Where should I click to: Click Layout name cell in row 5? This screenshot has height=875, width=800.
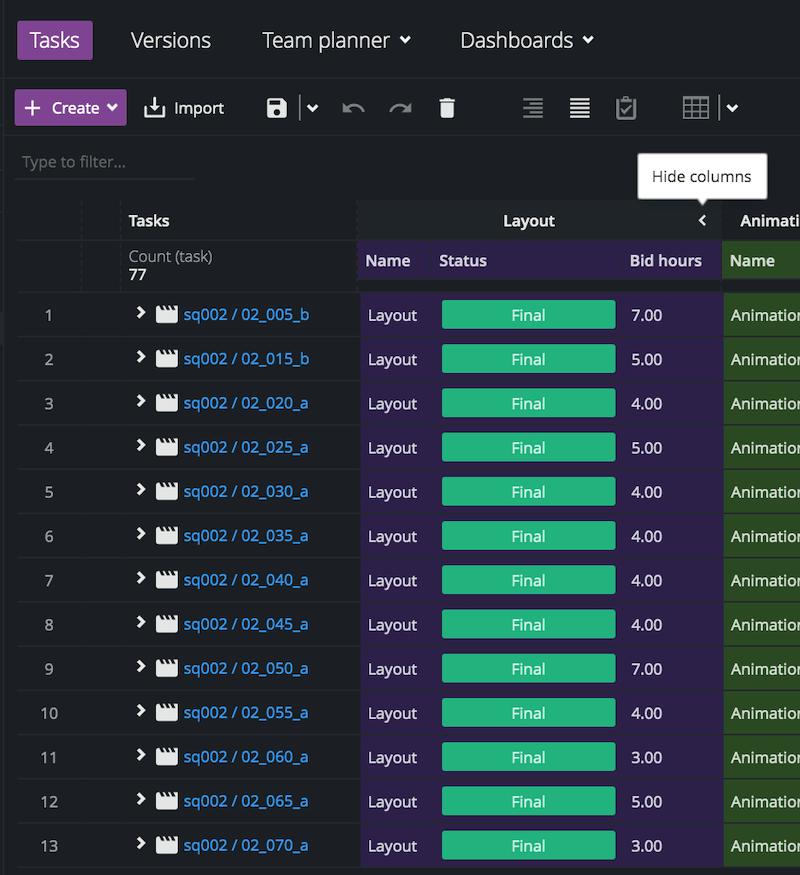392,492
